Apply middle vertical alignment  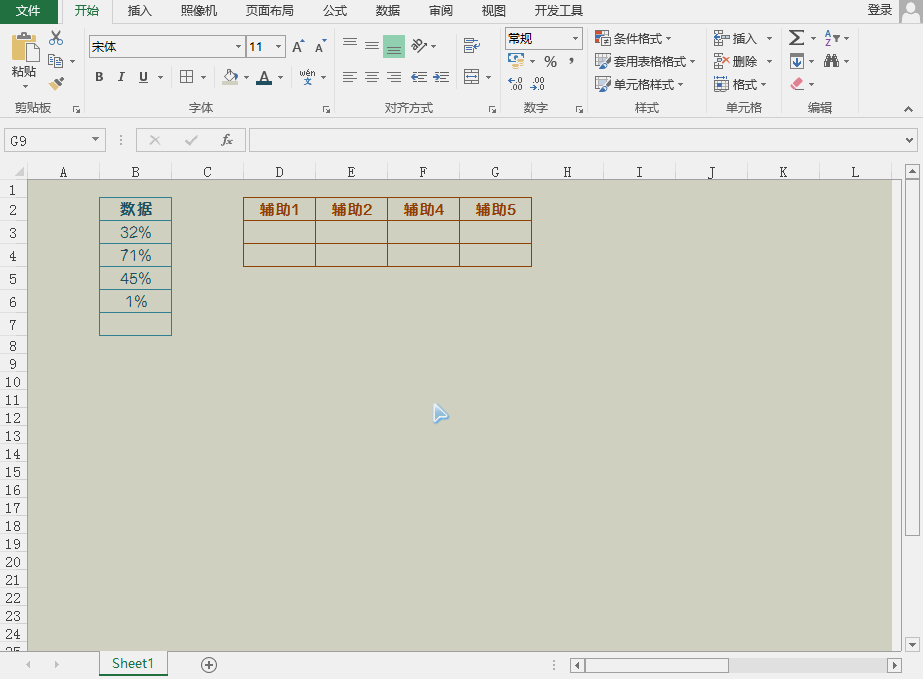tap(371, 45)
